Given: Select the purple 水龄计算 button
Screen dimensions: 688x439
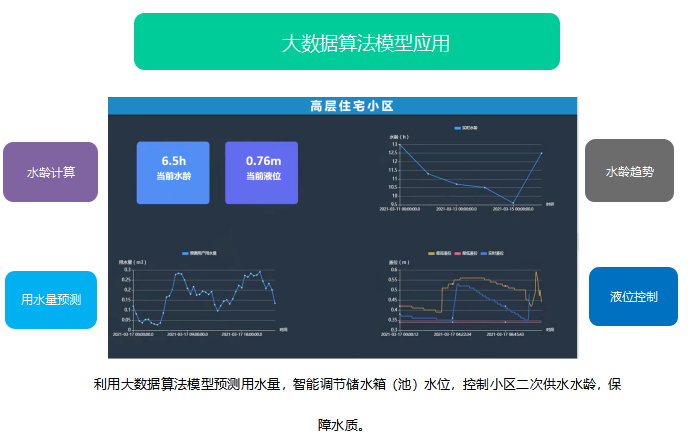Looking at the screenshot, I should pyautogui.click(x=50, y=172).
